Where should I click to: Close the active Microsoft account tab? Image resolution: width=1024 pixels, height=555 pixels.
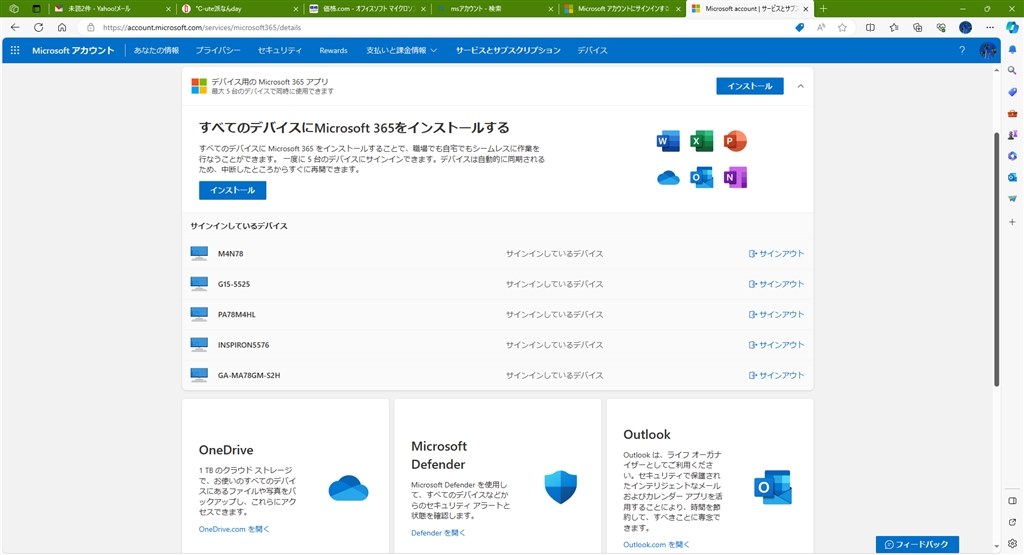(806, 8)
